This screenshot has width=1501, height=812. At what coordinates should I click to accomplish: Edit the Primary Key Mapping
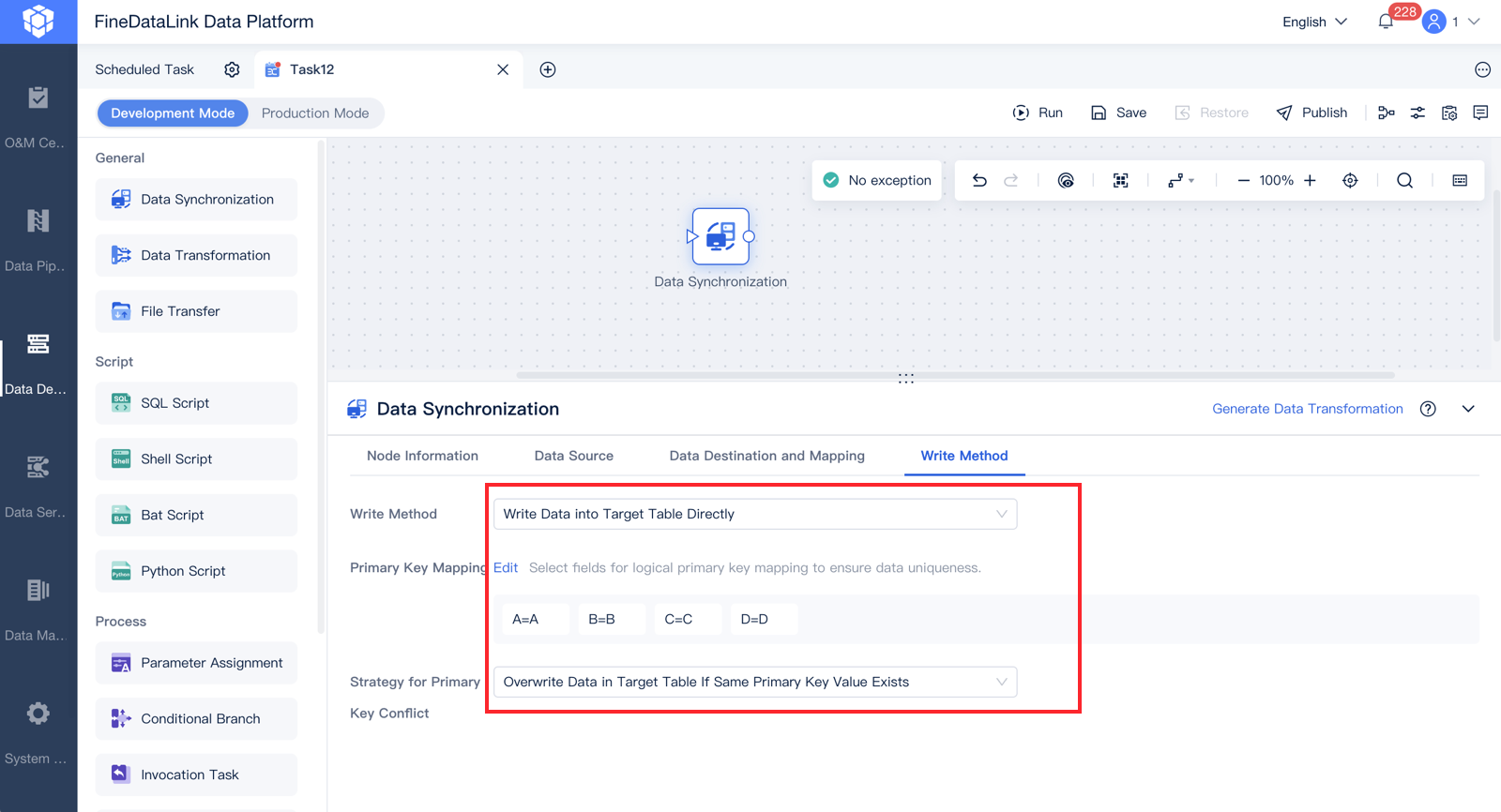click(x=506, y=568)
